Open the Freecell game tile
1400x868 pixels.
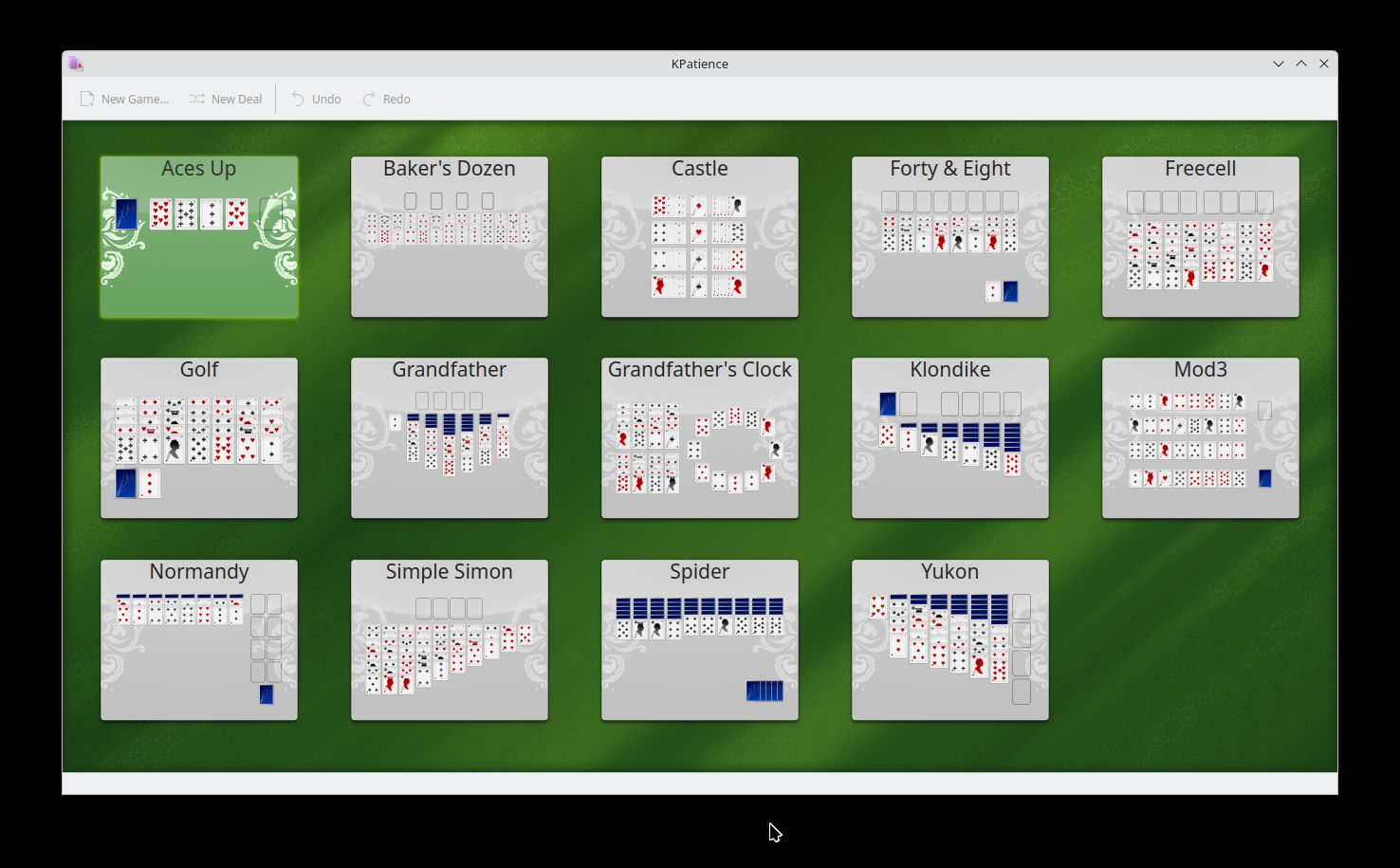(x=1201, y=237)
